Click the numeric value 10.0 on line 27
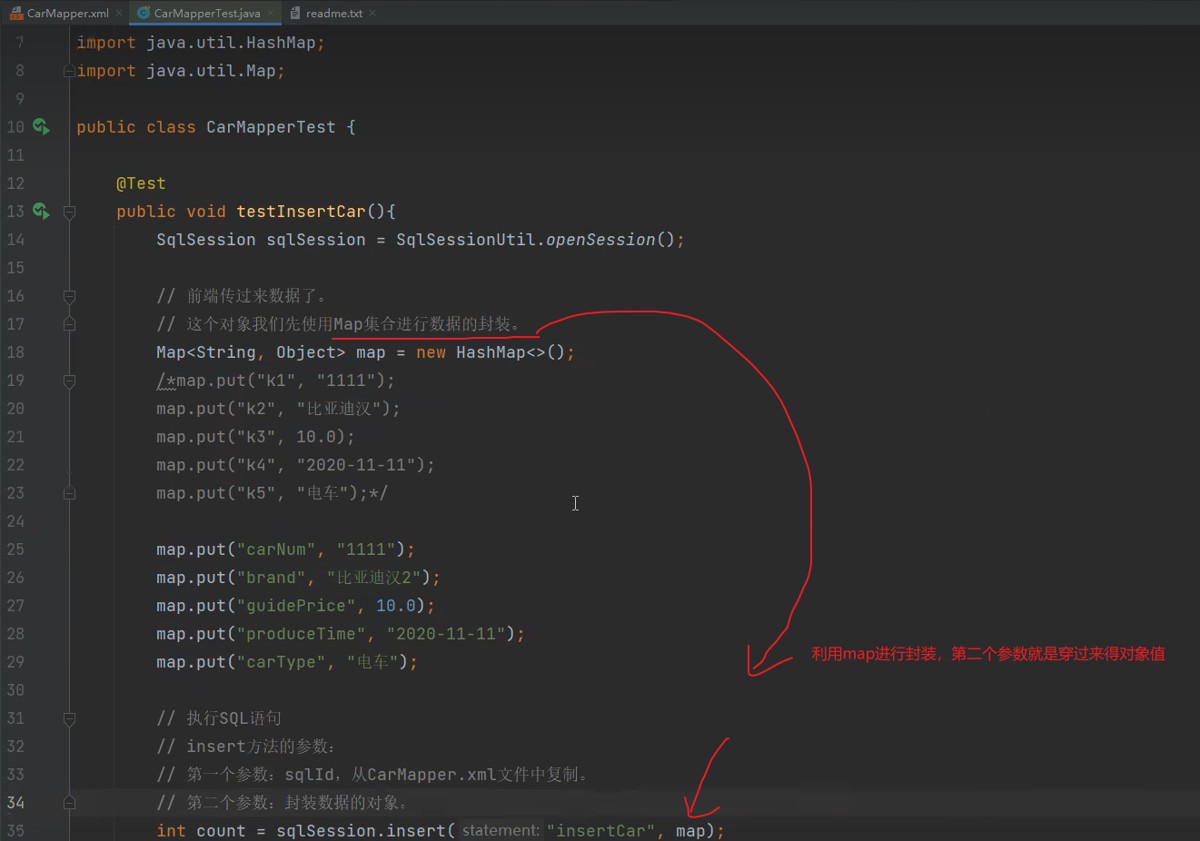The height and width of the screenshot is (841, 1200). (x=396, y=606)
